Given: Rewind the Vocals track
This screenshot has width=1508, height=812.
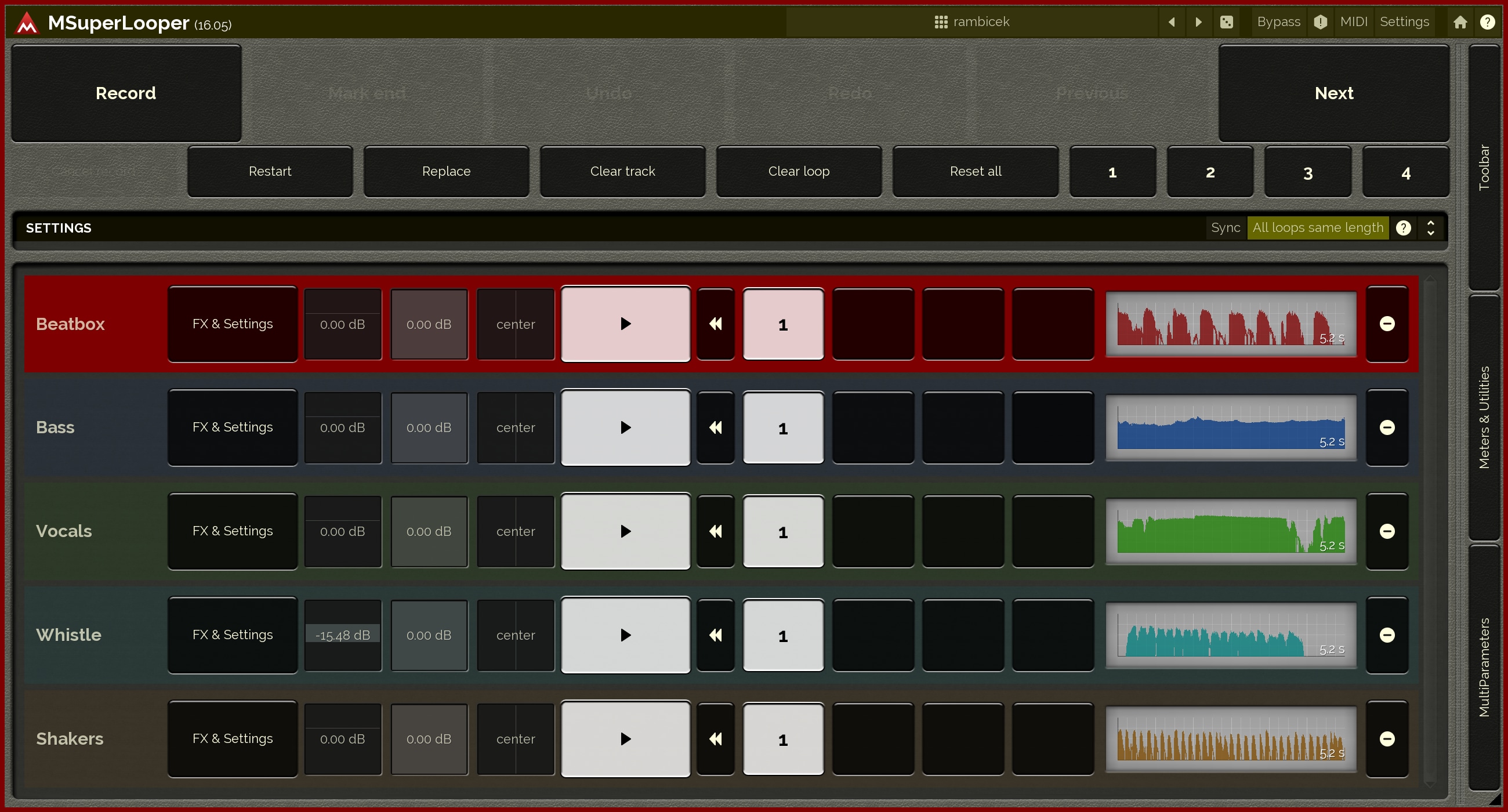Looking at the screenshot, I should [x=715, y=531].
